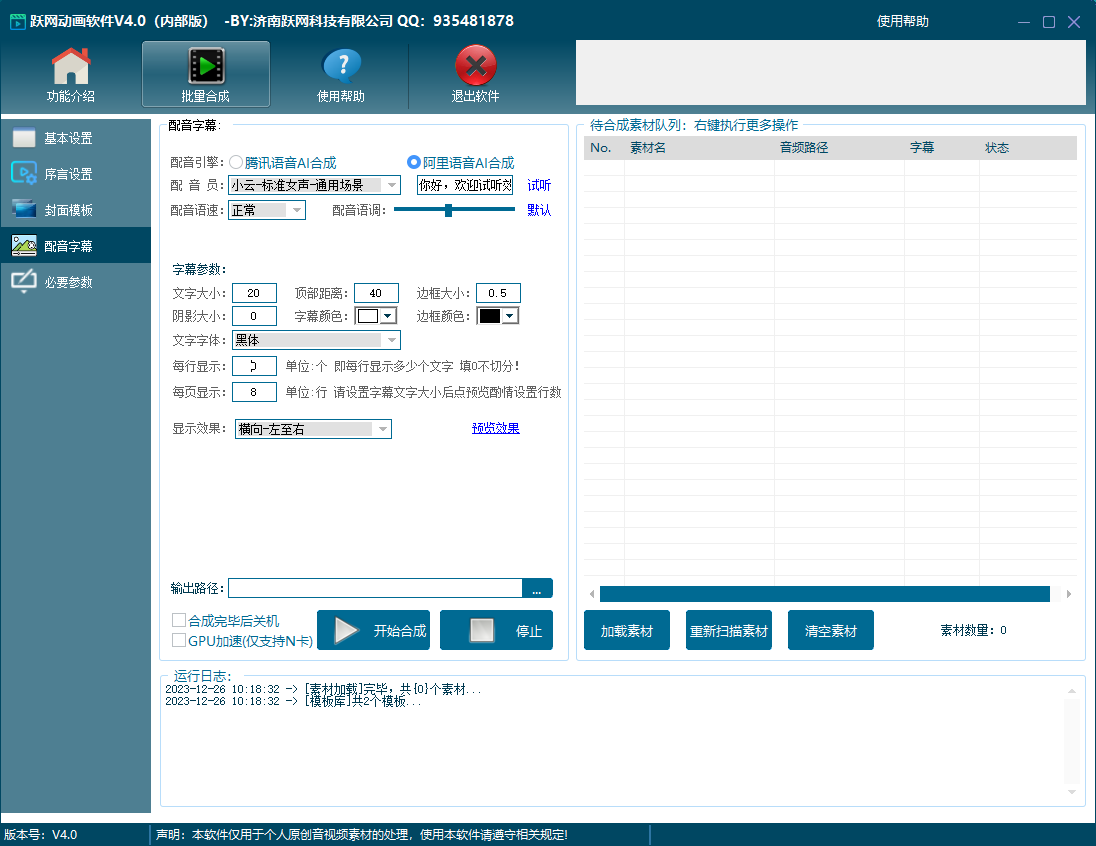Click 使用帮助 in the title bar

click(x=902, y=21)
